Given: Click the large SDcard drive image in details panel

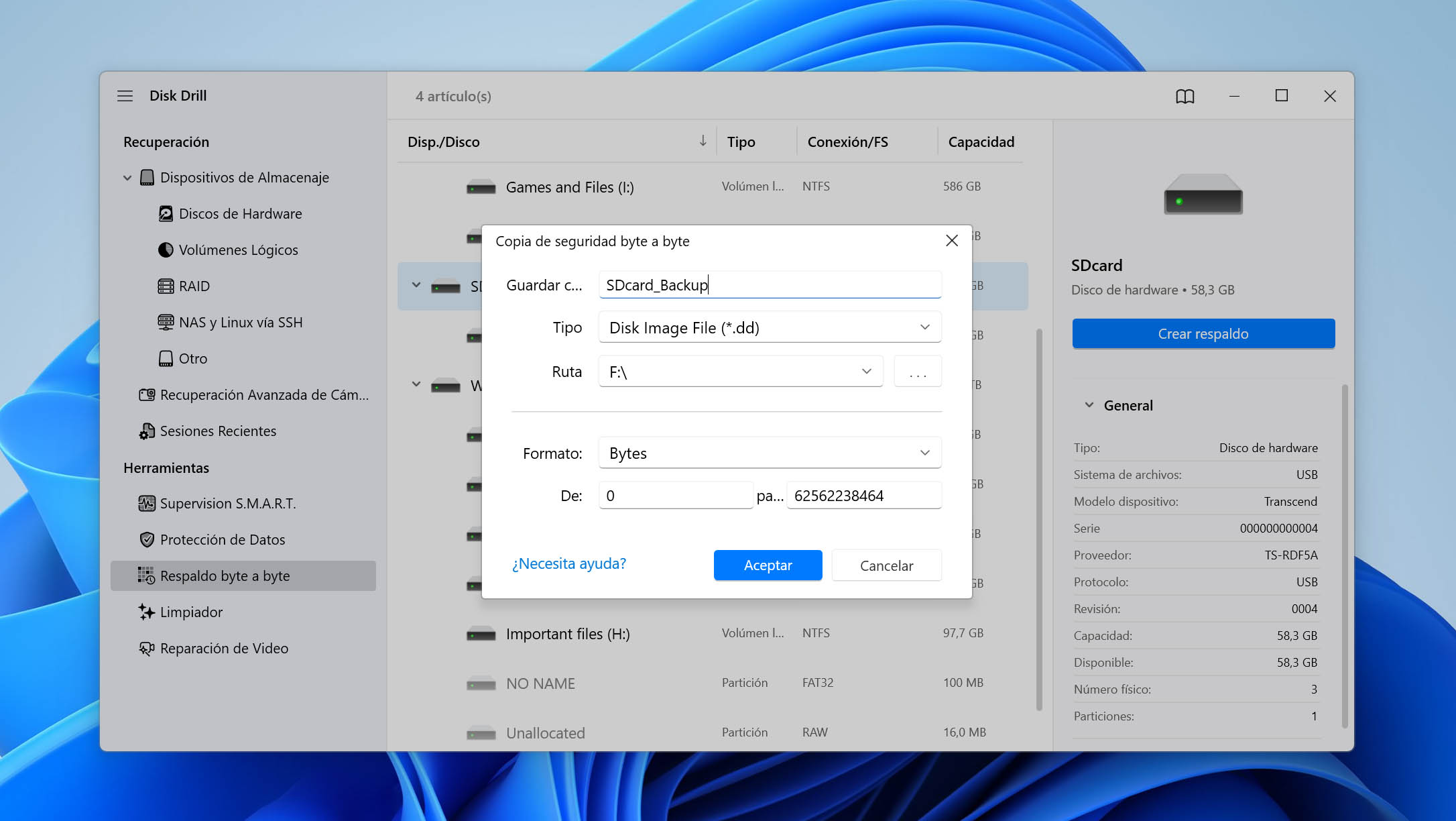Looking at the screenshot, I should [1203, 194].
